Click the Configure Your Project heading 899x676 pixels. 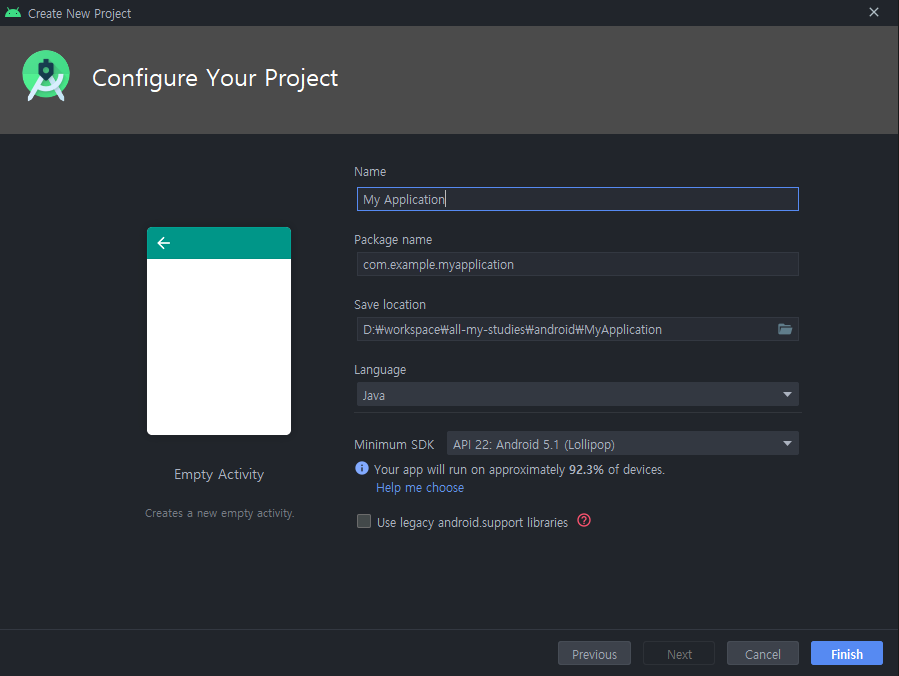pyautogui.click(x=215, y=78)
